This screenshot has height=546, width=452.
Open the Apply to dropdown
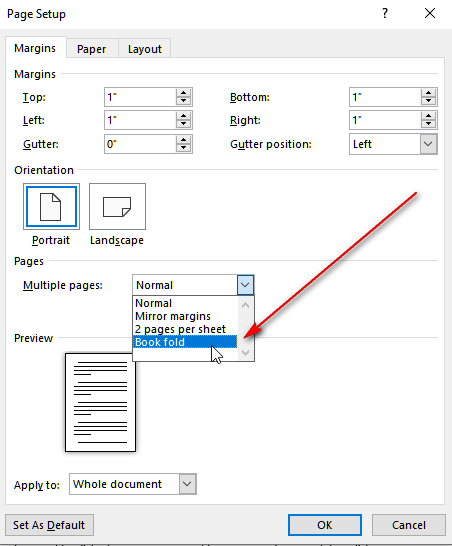pos(187,484)
